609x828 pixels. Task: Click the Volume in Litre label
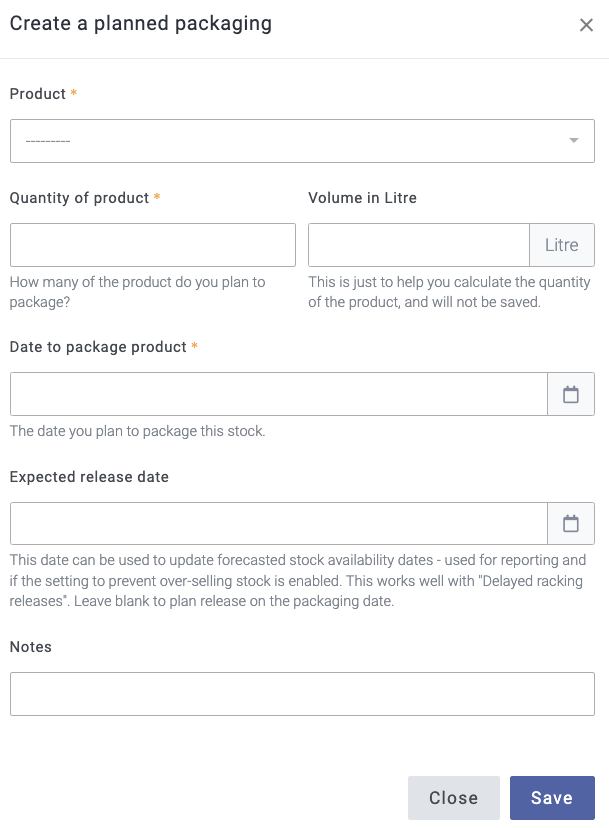point(362,198)
